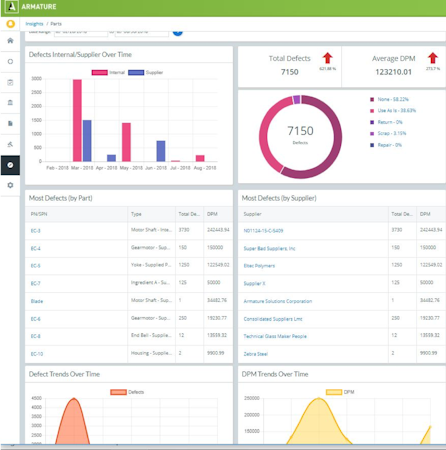The image size is (446, 450).
Task: Toggle the Internal series legend
Action: click(x=108, y=73)
